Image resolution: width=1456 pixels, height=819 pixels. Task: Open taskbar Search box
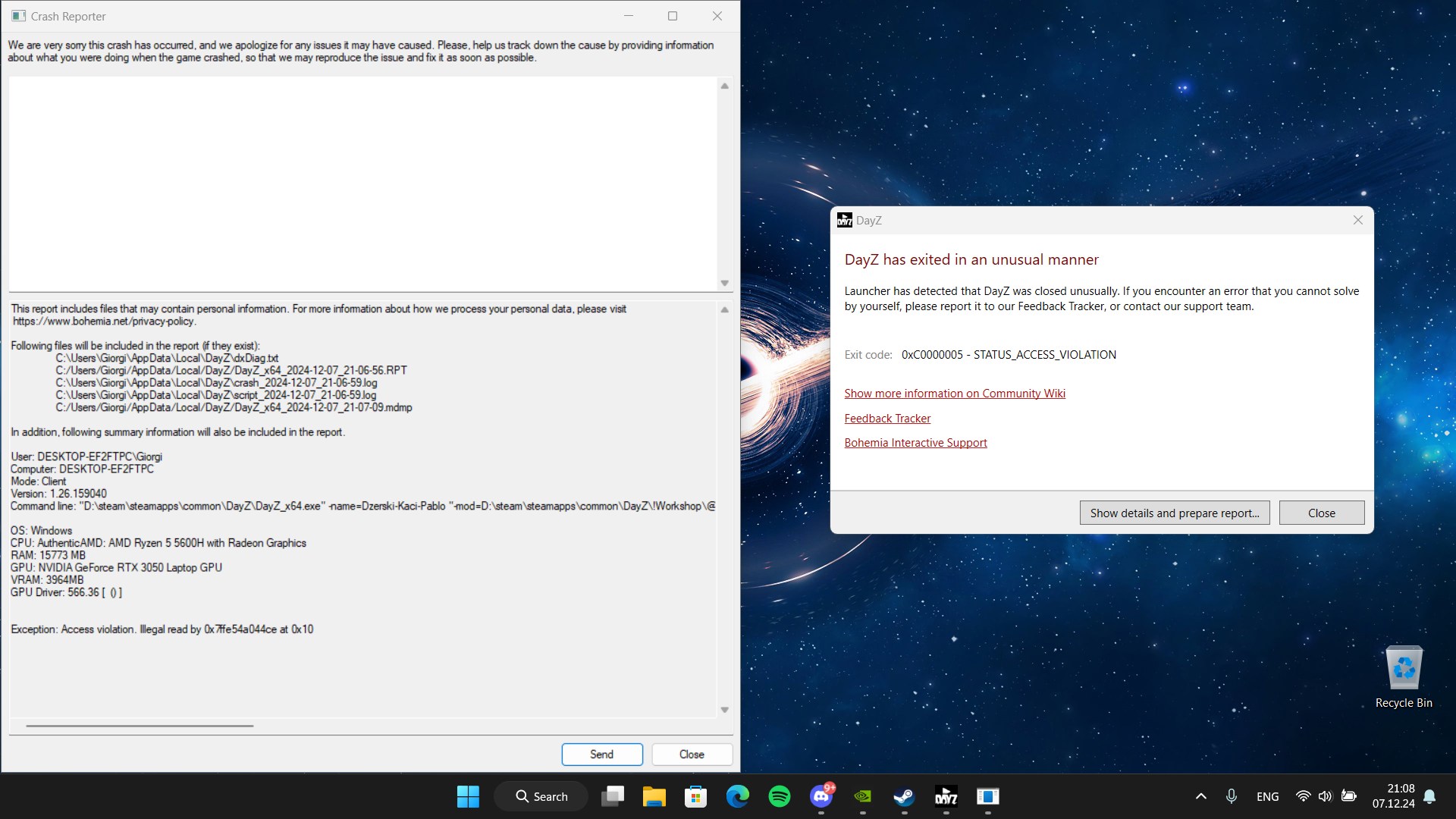pyautogui.click(x=541, y=796)
